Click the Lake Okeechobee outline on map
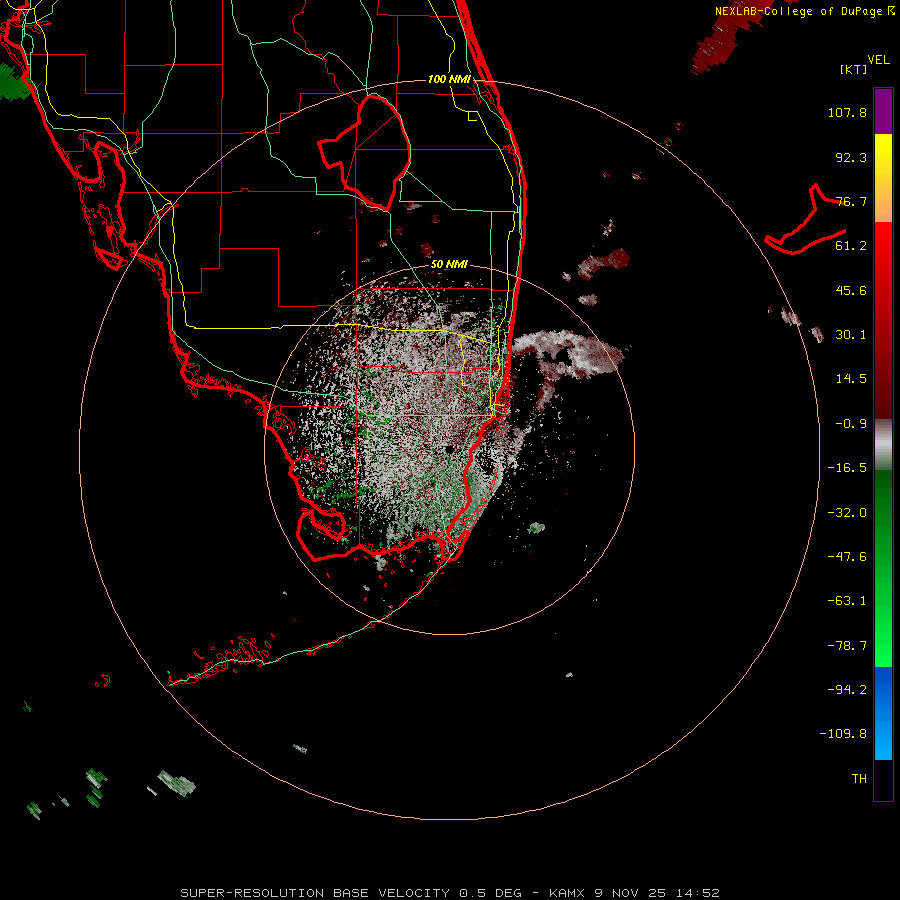This screenshot has width=900, height=900. point(365,151)
